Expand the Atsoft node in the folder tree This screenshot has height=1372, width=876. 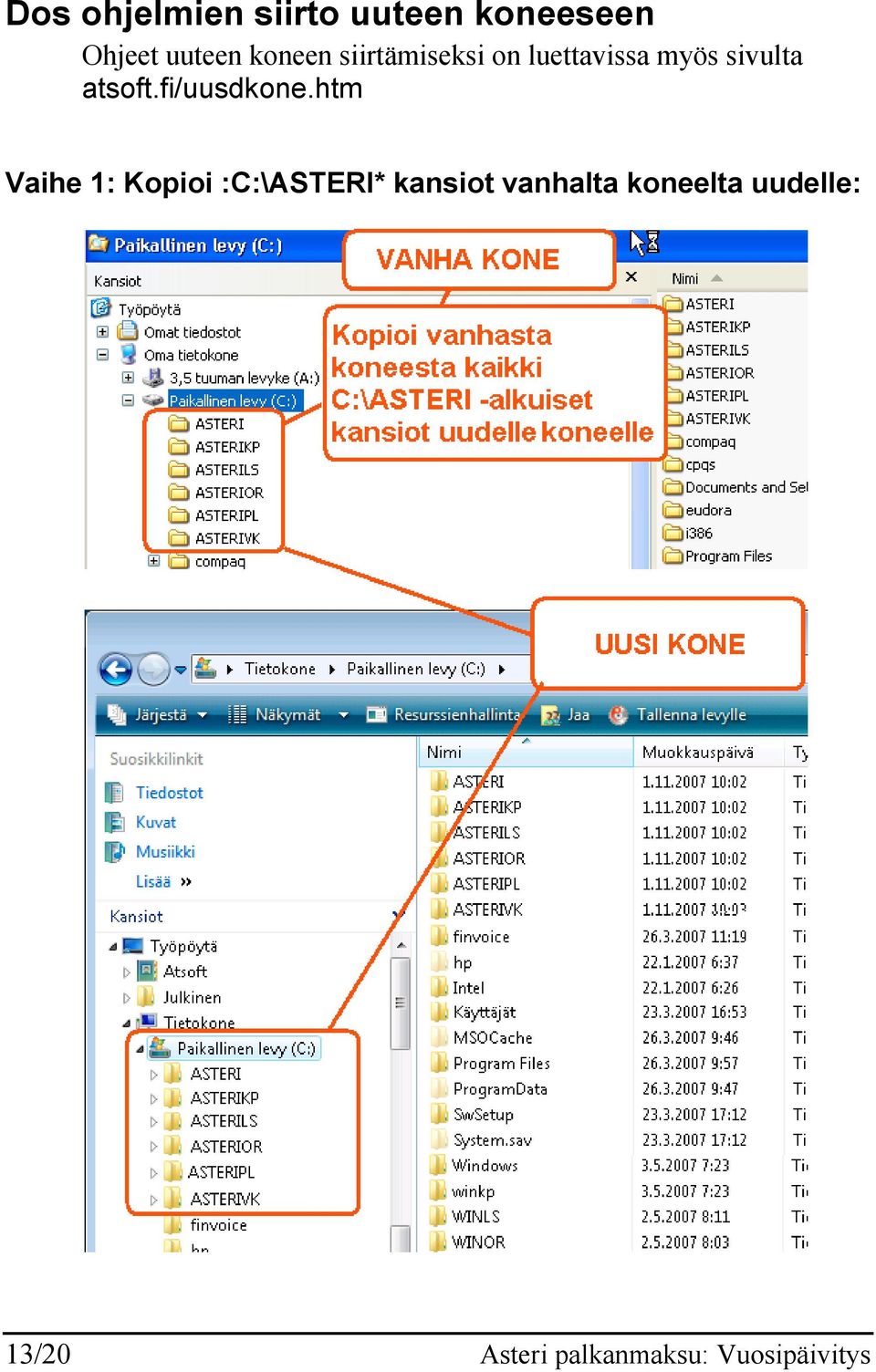tap(127, 972)
